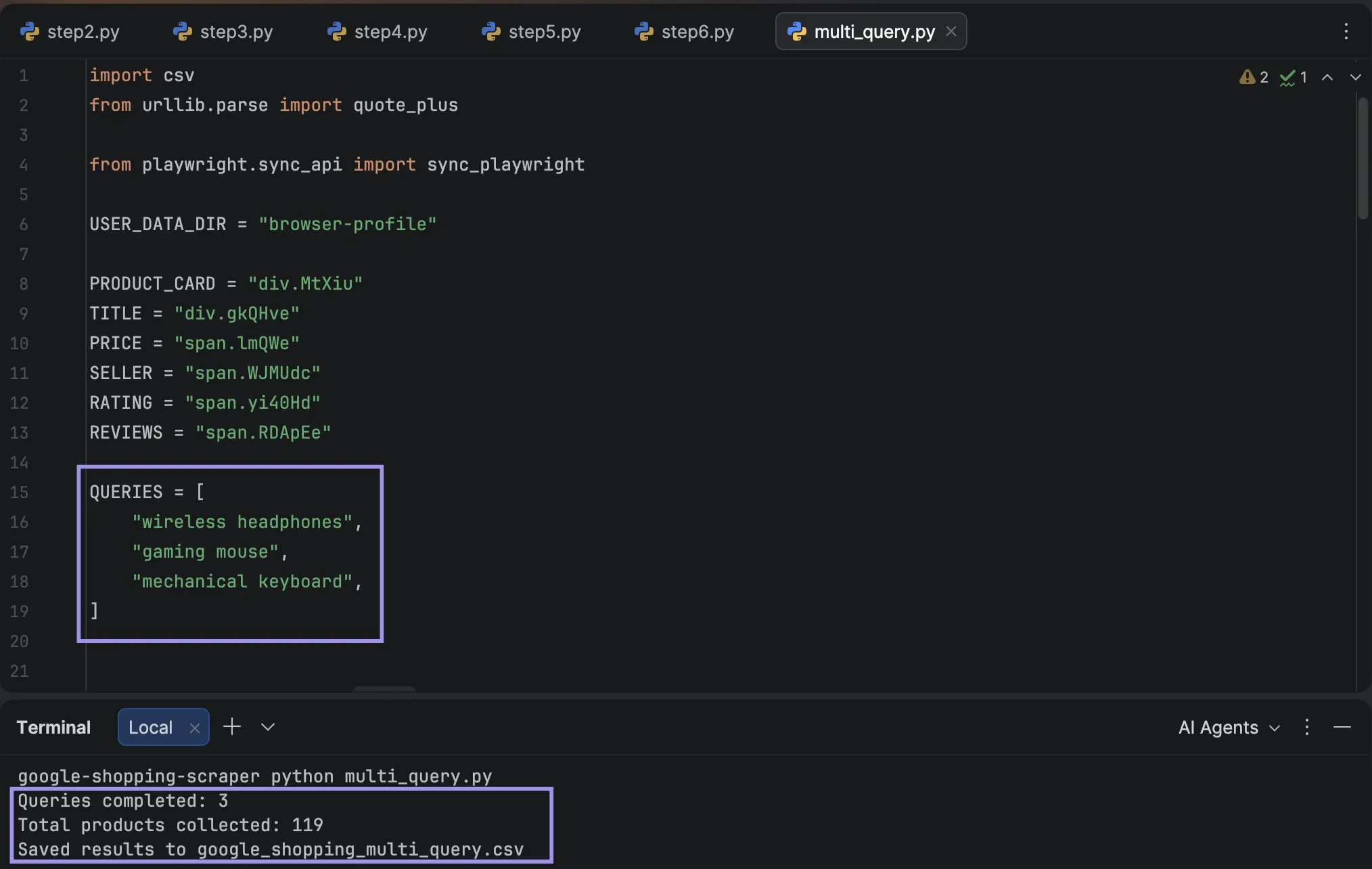
Task: Expand the new terminal options dropdown
Action: tap(268, 727)
